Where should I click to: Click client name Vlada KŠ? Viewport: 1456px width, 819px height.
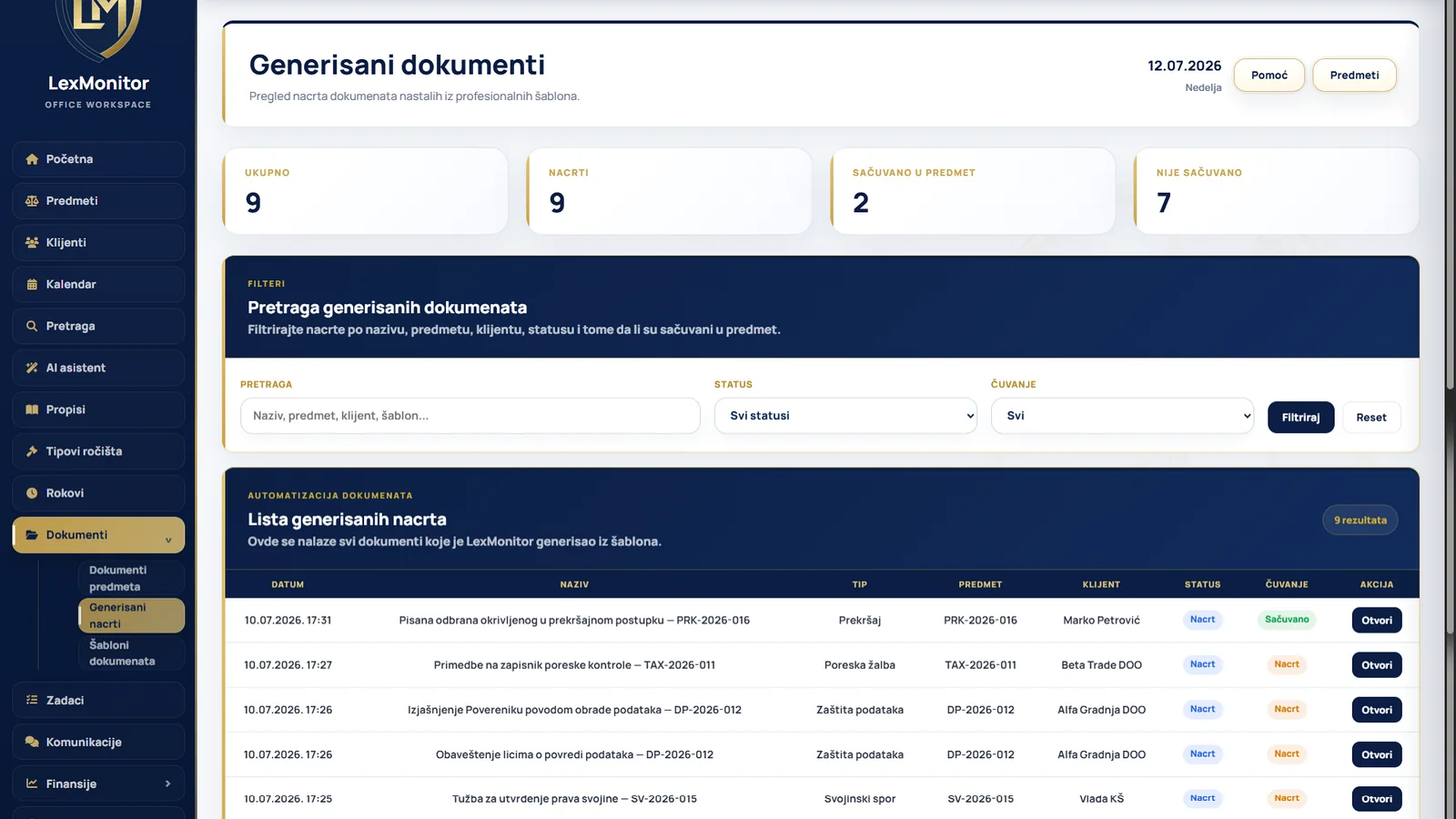(x=1101, y=799)
